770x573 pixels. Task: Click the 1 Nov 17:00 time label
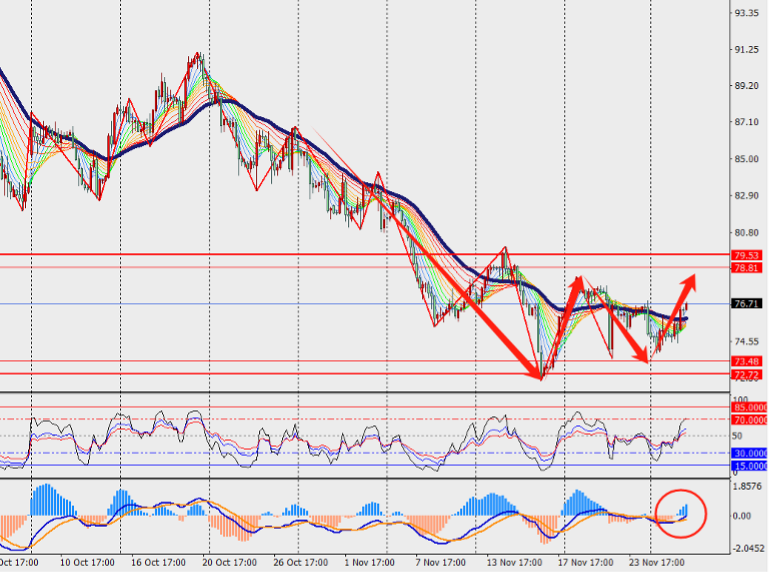(x=369, y=563)
